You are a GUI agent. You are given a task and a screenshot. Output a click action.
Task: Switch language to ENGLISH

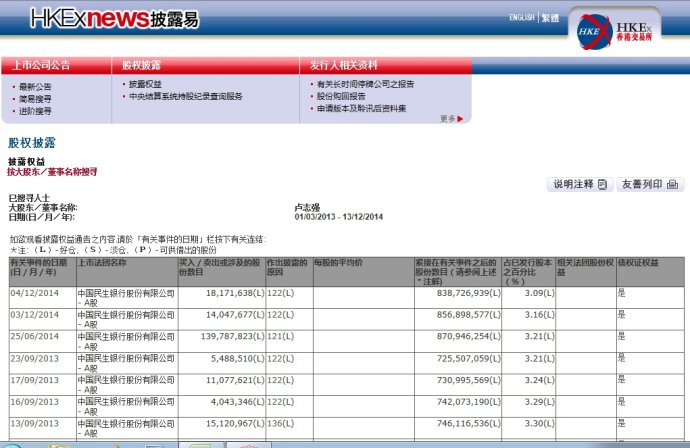click(x=522, y=18)
